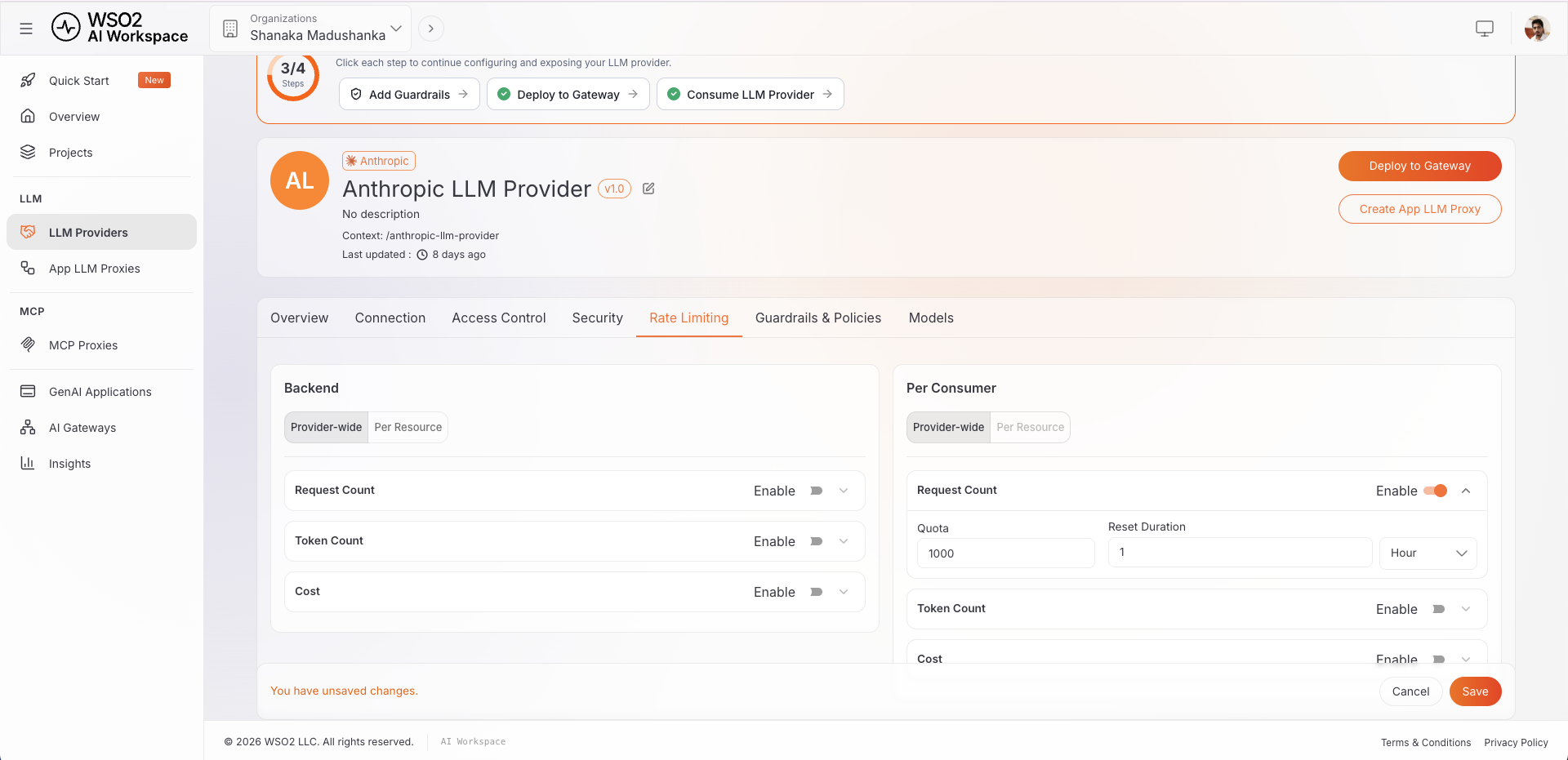Click the breadcrumb right arrow button
The width and height of the screenshot is (1568, 760).
pyautogui.click(x=431, y=29)
